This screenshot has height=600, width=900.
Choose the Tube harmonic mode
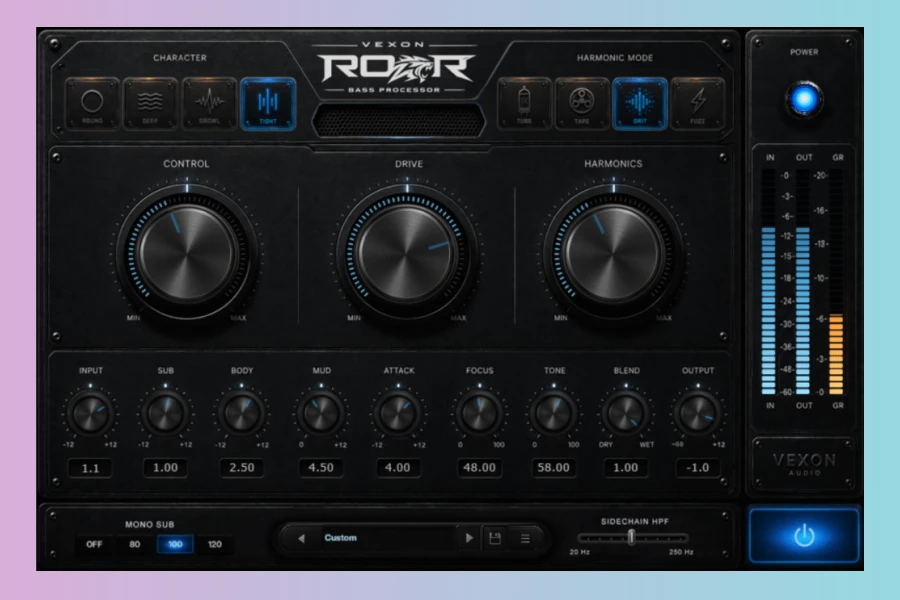(524, 103)
